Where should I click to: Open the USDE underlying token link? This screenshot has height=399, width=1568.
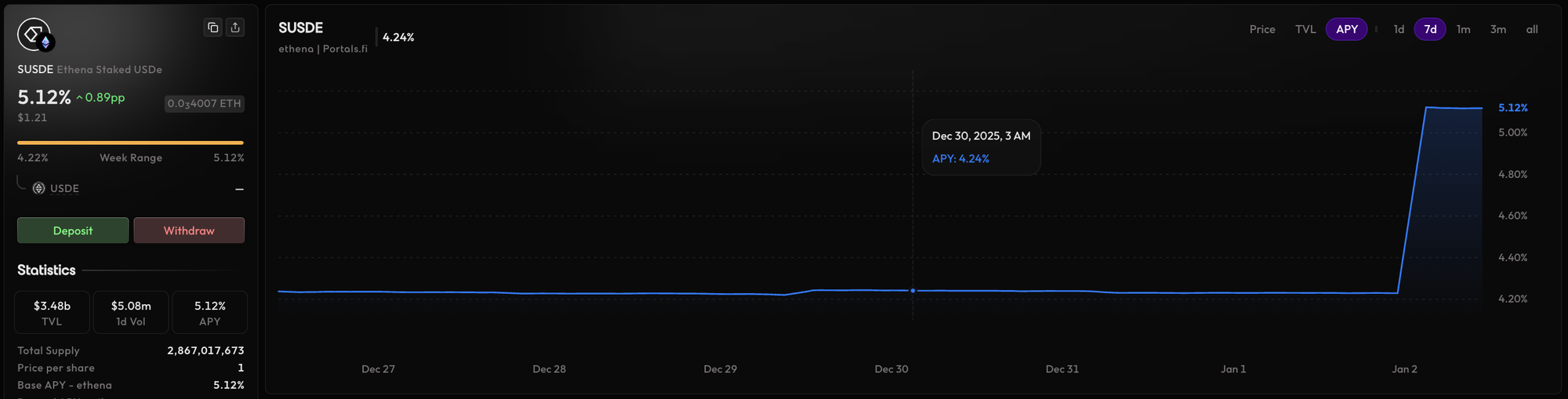tap(64, 188)
